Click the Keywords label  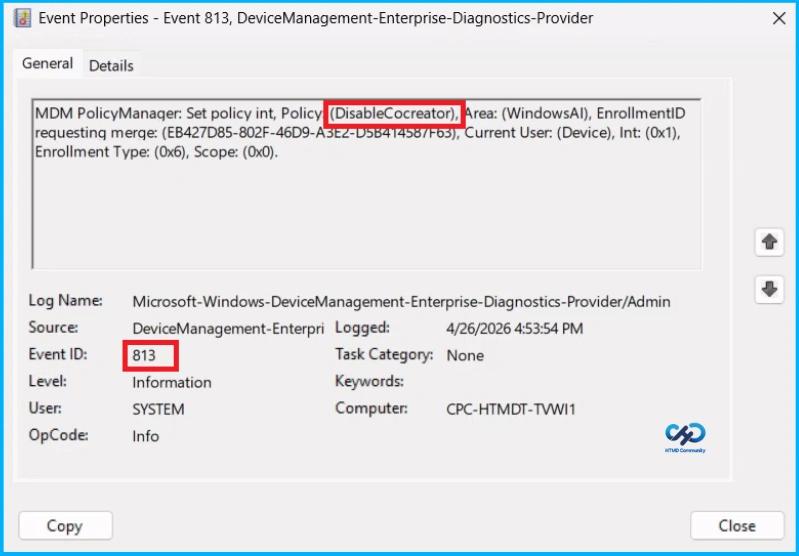coord(369,381)
